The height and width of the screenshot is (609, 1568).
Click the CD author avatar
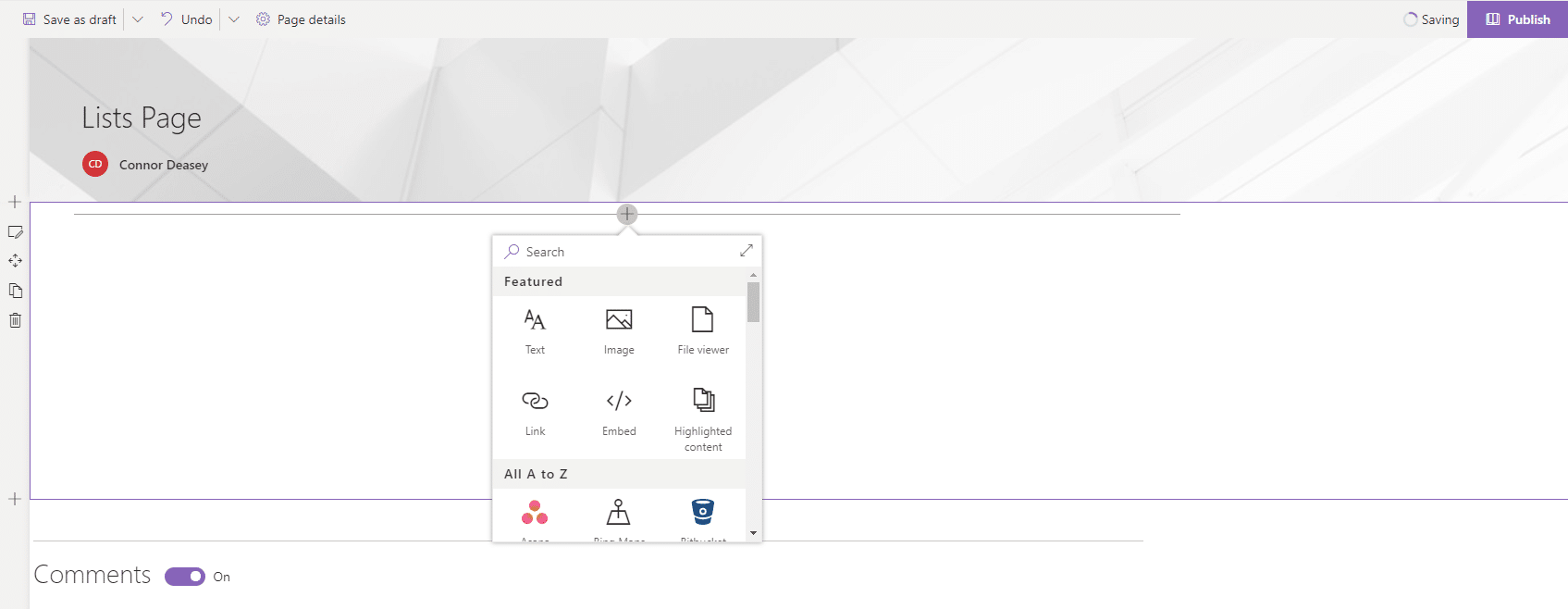(x=95, y=164)
